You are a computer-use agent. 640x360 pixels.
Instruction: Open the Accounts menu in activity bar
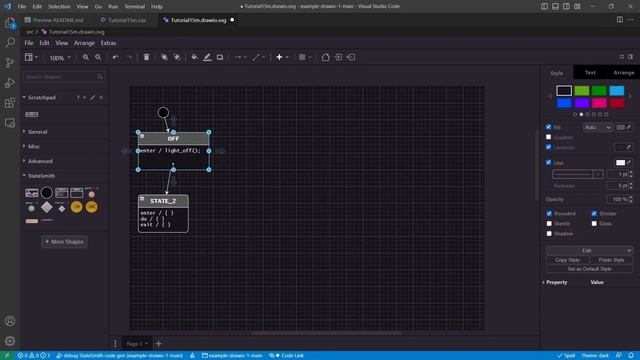10,321
